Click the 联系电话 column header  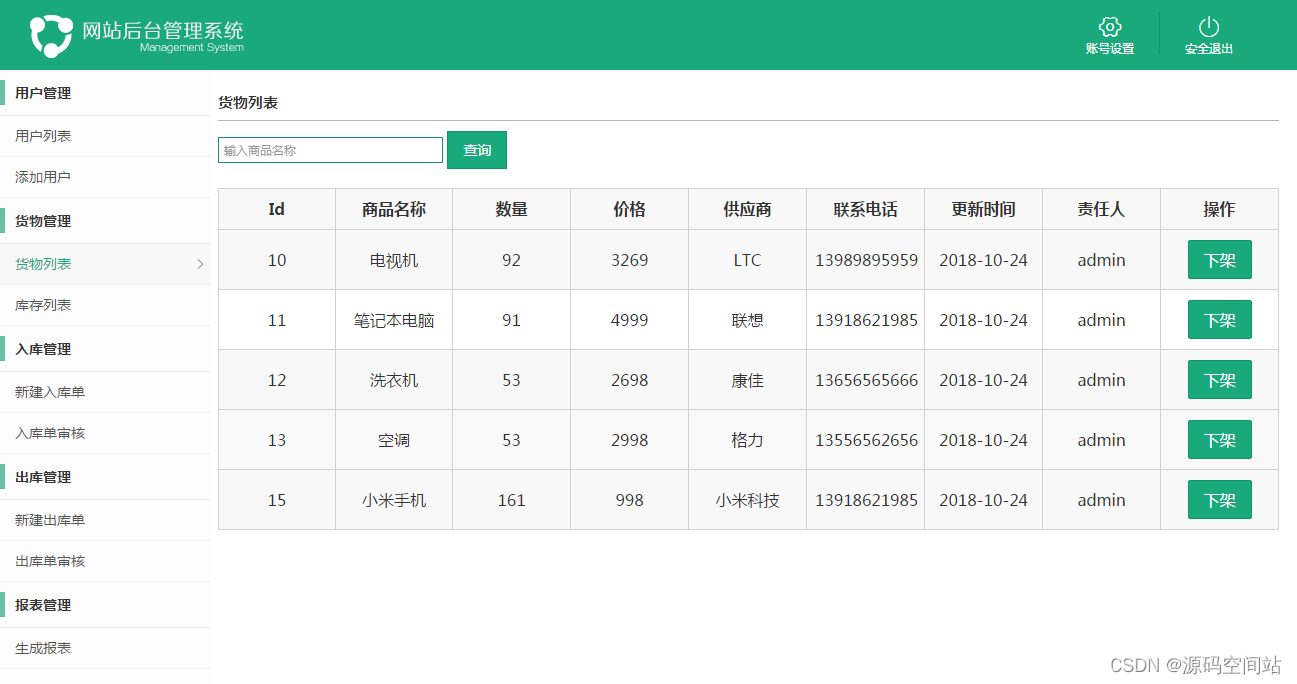(x=866, y=209)
